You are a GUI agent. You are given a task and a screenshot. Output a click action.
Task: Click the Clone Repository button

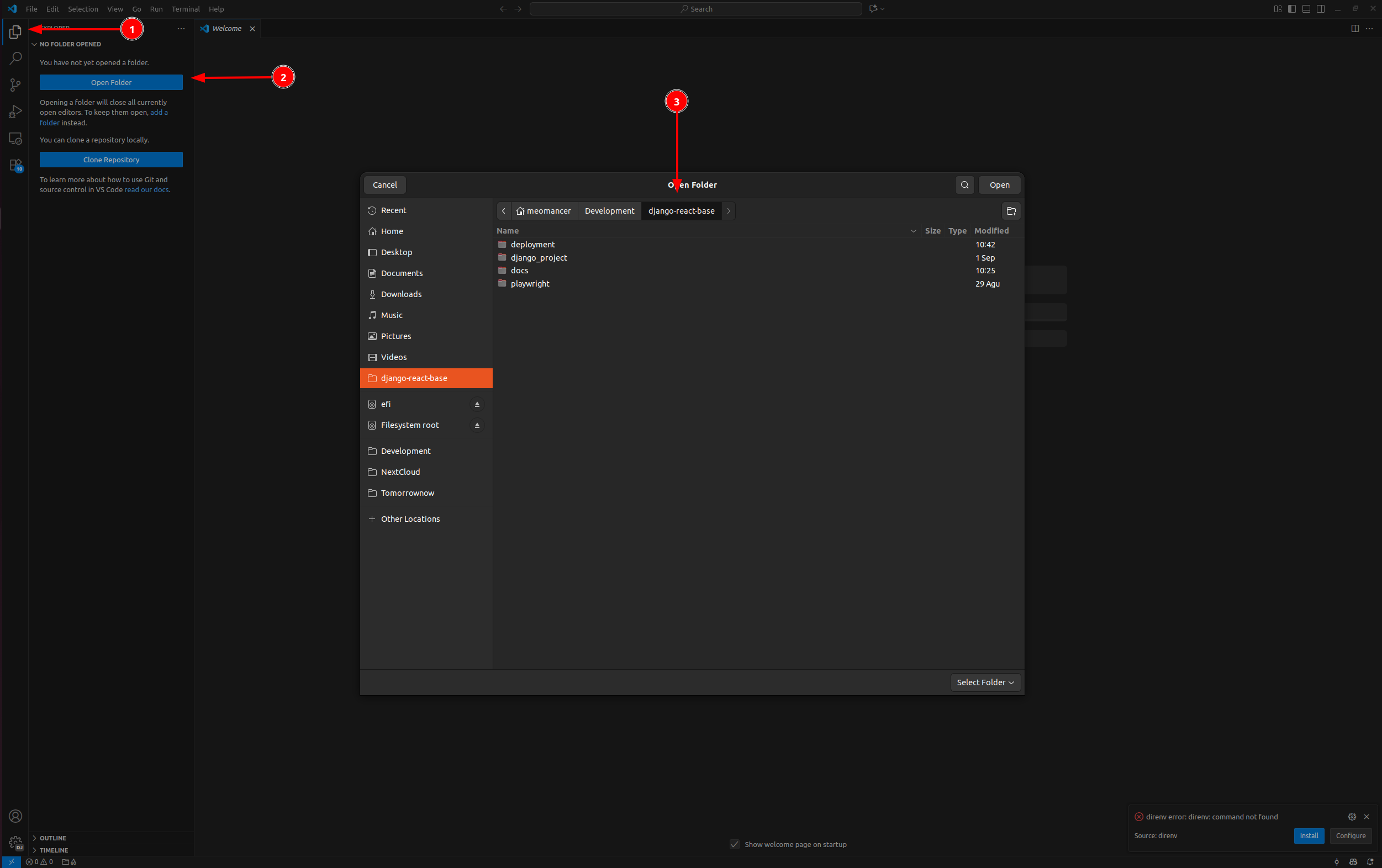click(x=111, y=160)
